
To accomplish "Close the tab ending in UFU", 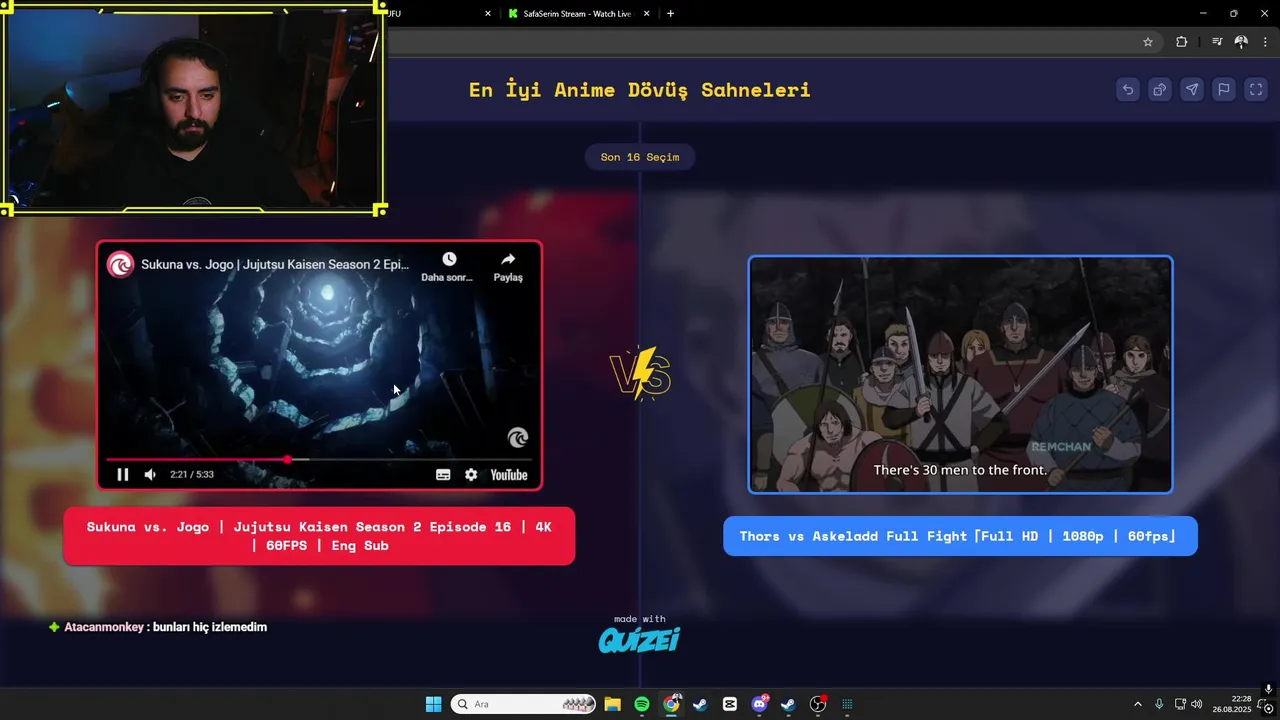I will pos(488,14).
